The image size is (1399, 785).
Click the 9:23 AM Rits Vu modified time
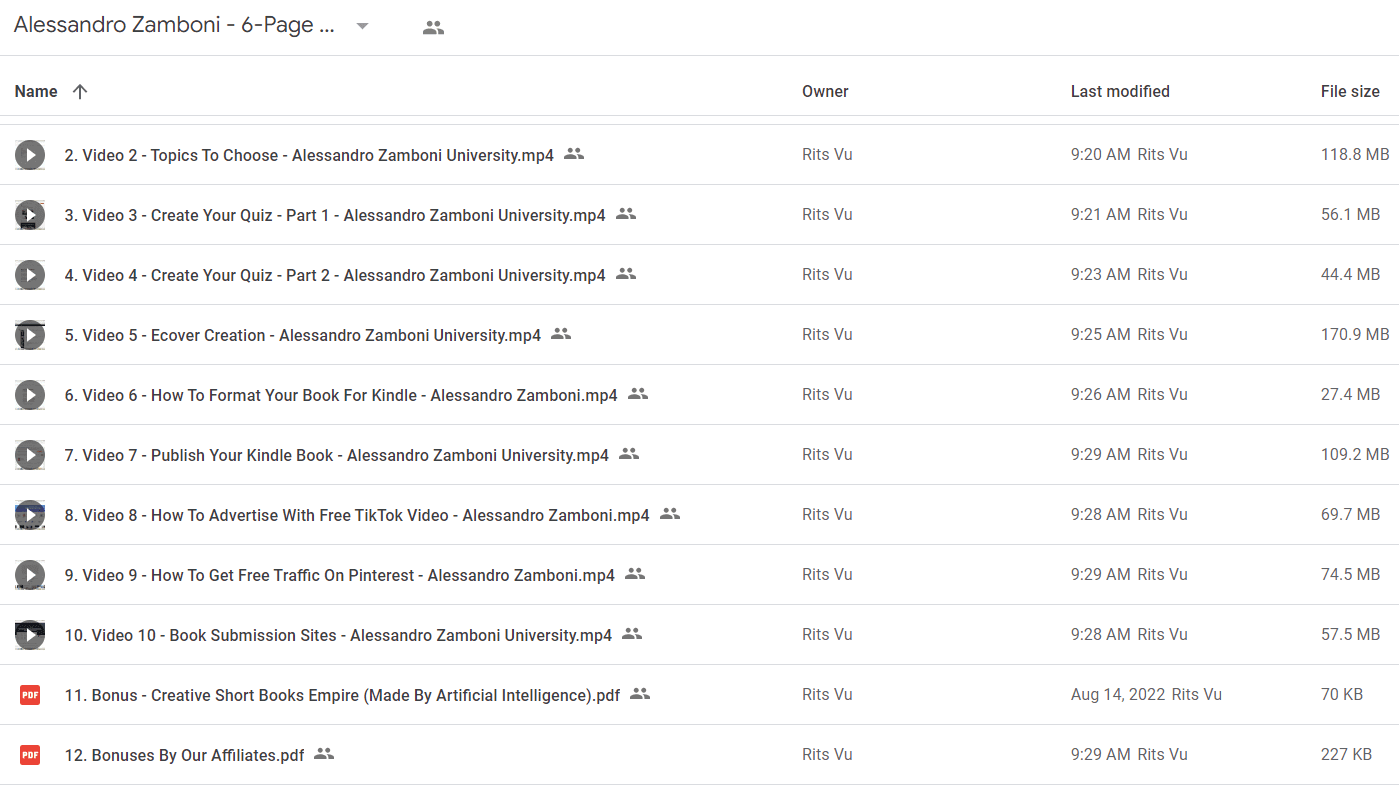(x=1129, y=275)
